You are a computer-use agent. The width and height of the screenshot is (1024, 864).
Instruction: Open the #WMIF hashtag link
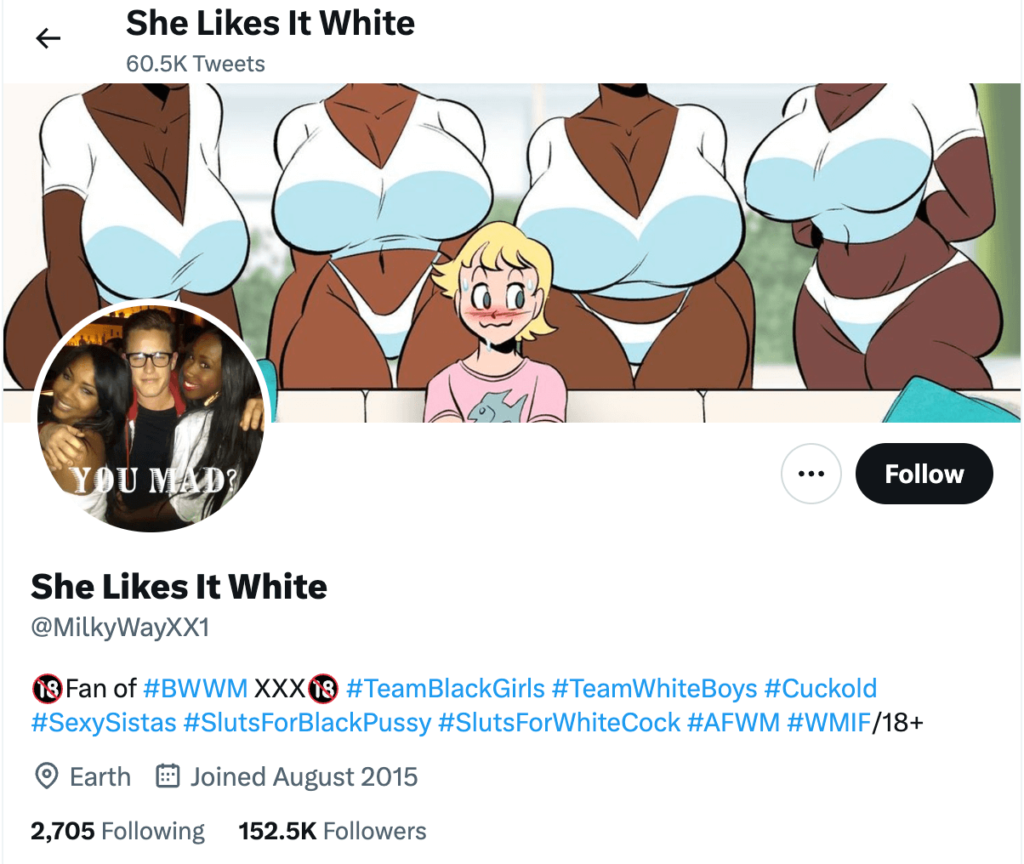point(829,722)
